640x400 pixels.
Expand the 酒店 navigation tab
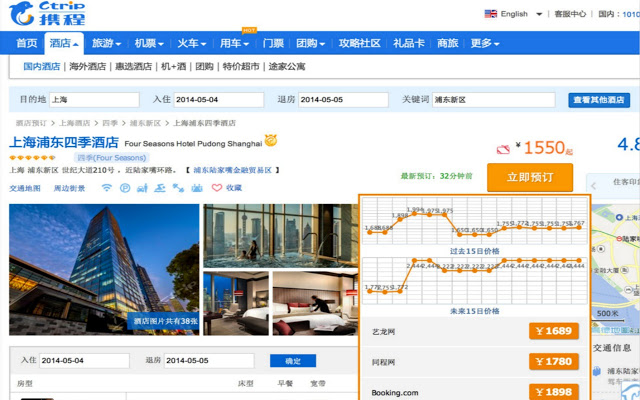64,43
